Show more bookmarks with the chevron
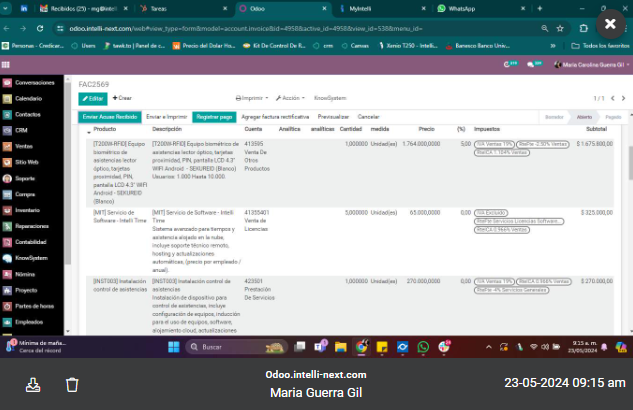Image resolution: width=633 pixels, height=410 pixels. (x=553, y=46)
